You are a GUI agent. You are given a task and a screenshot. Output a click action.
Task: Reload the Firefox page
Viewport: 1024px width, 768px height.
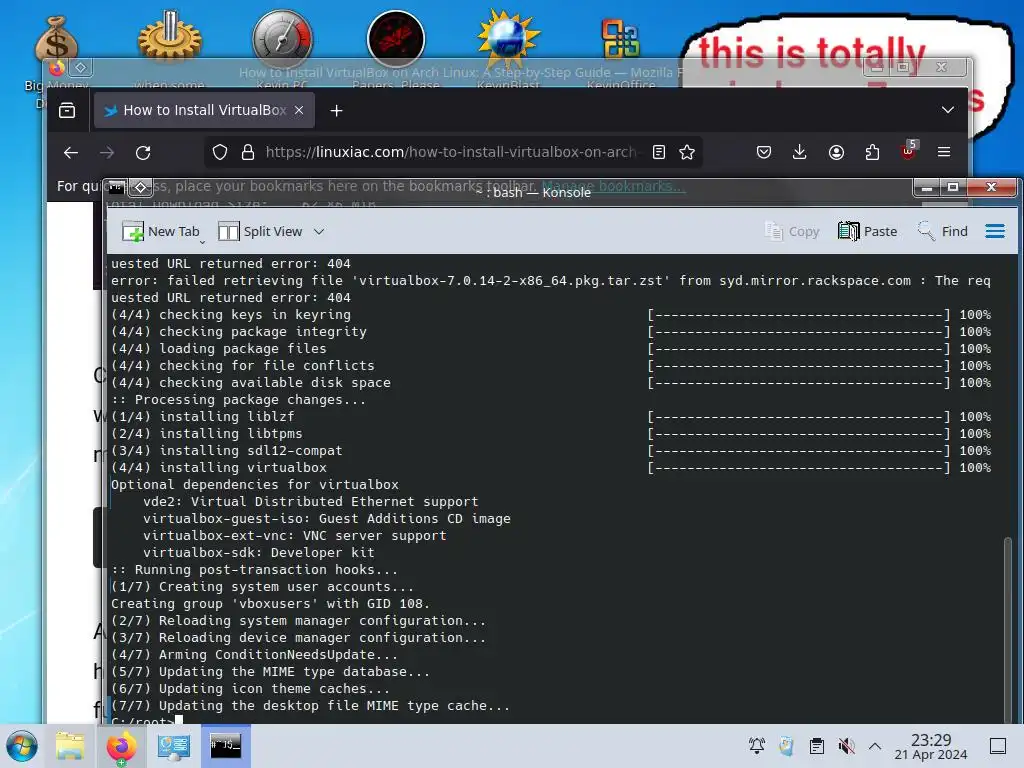143,152
